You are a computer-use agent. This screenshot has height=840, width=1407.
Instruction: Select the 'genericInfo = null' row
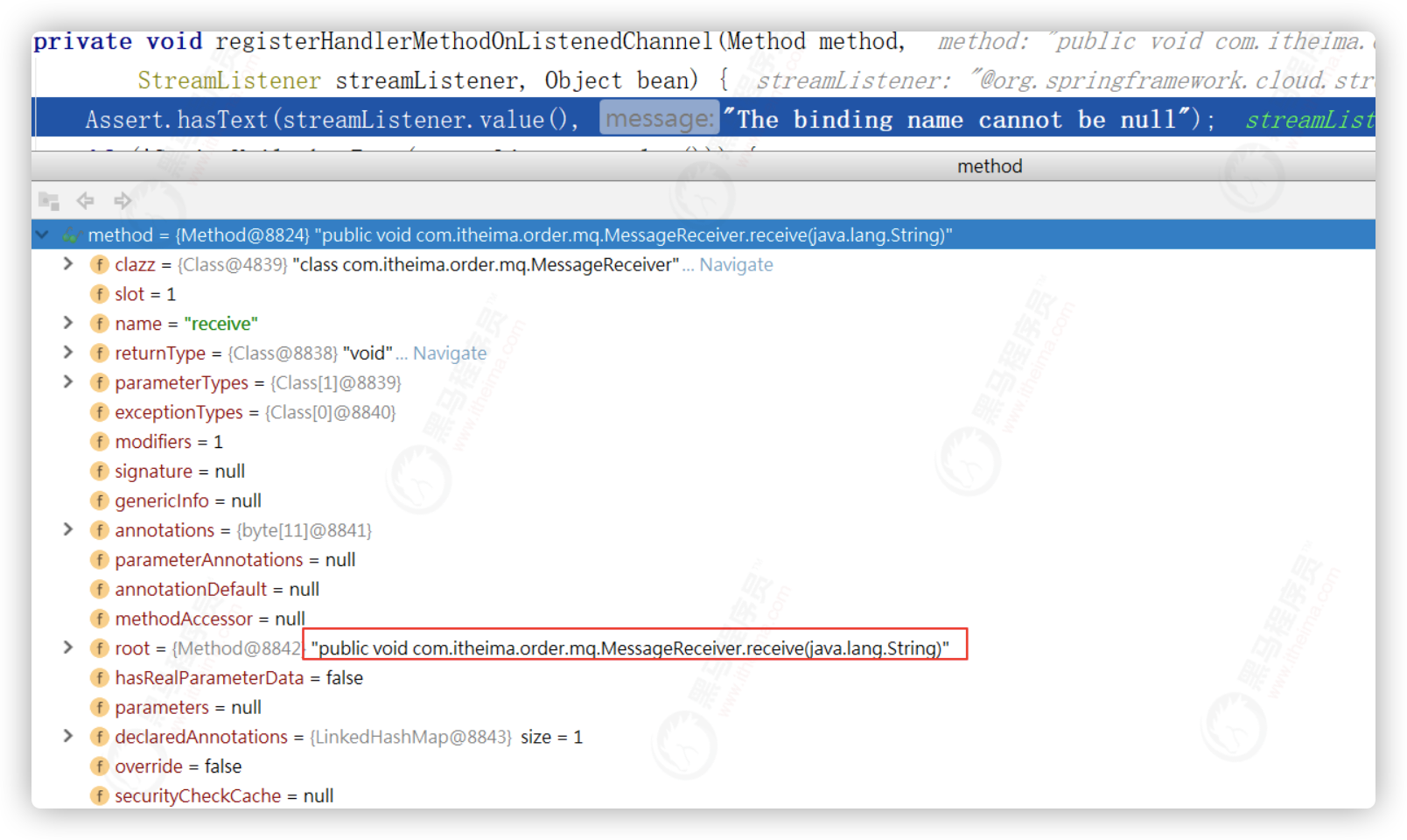703,500
